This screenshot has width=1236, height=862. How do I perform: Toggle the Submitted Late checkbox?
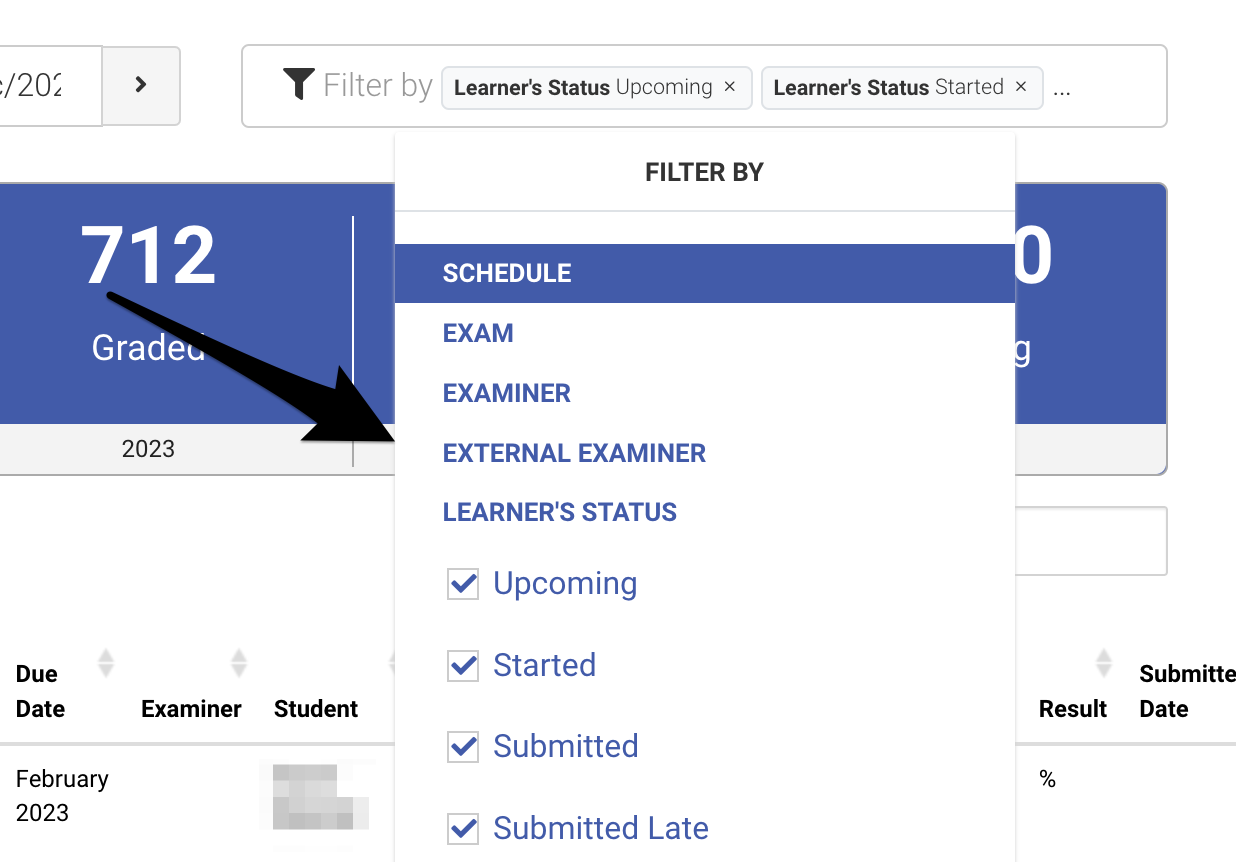pos(463,828)
